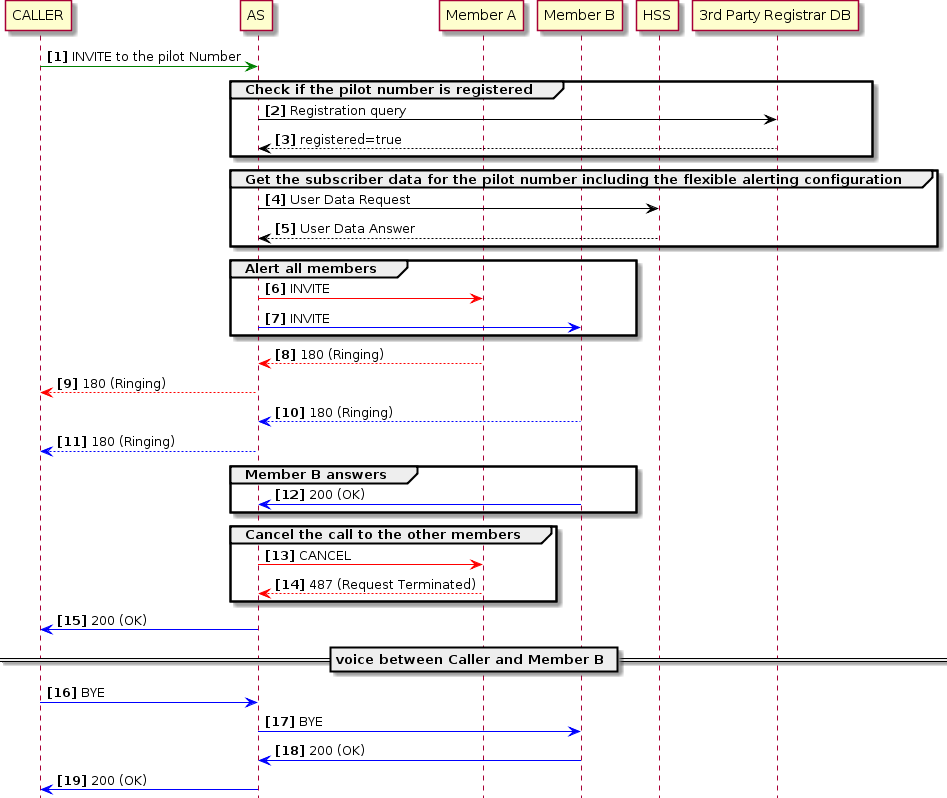This screenshot has height=798, width=947.
Task: Select the Member A participant box
Action: click(x=481, y=15)
